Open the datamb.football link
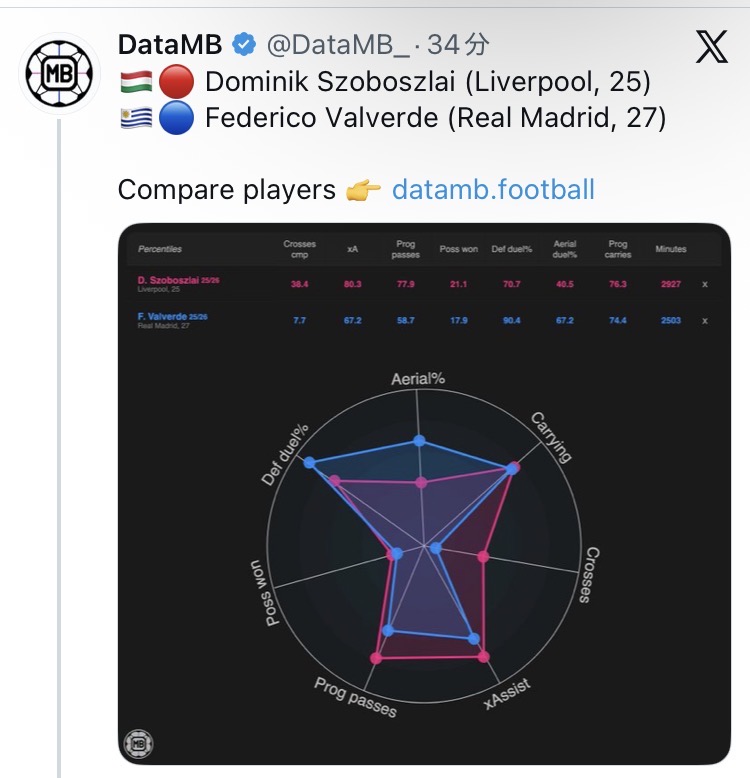750x778 pixels. tap(493, 189)
